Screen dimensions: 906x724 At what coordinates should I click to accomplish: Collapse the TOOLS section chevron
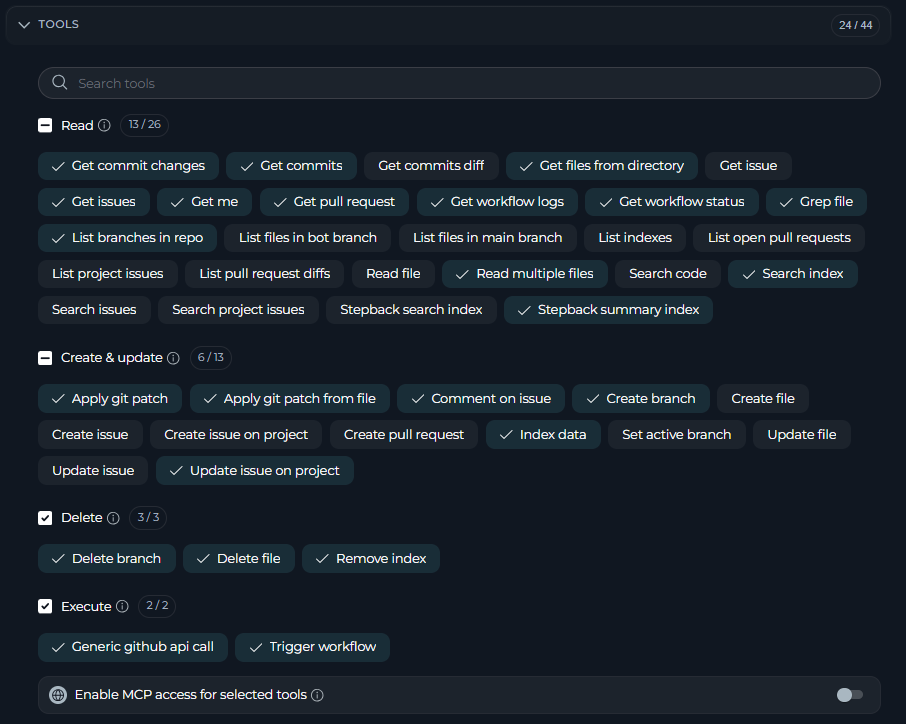[x=24, y=25]
